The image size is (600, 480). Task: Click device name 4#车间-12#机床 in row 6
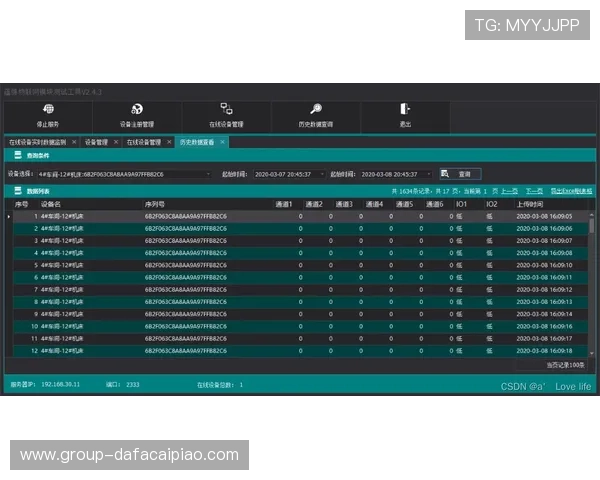pyautogui.click(x=62, y=278)
